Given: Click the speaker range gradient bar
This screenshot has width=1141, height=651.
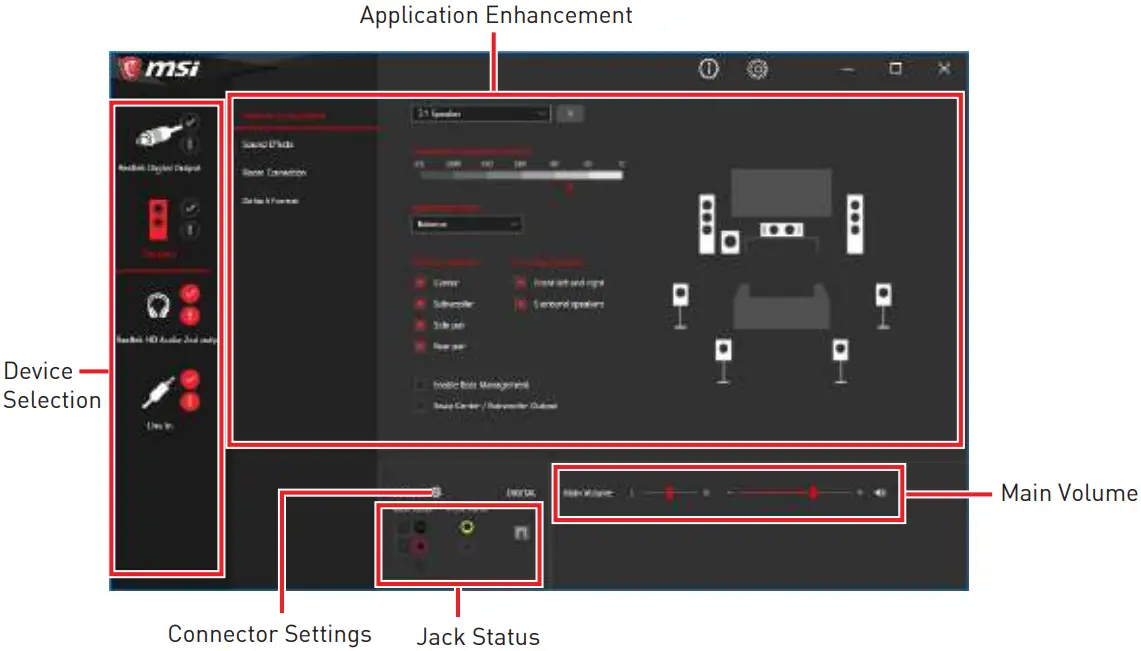Looking at the screenshot, I should click(521, 175).
